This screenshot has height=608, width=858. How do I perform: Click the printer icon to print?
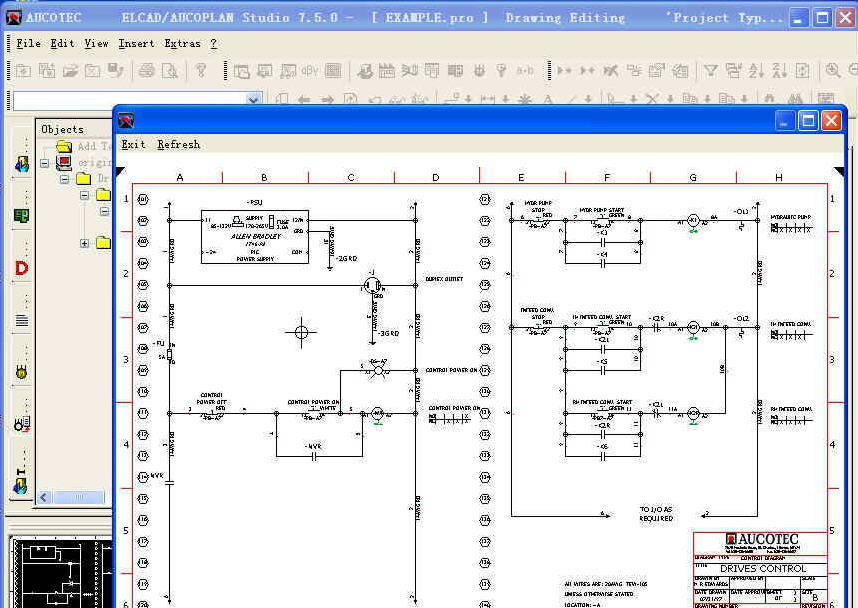148,72
